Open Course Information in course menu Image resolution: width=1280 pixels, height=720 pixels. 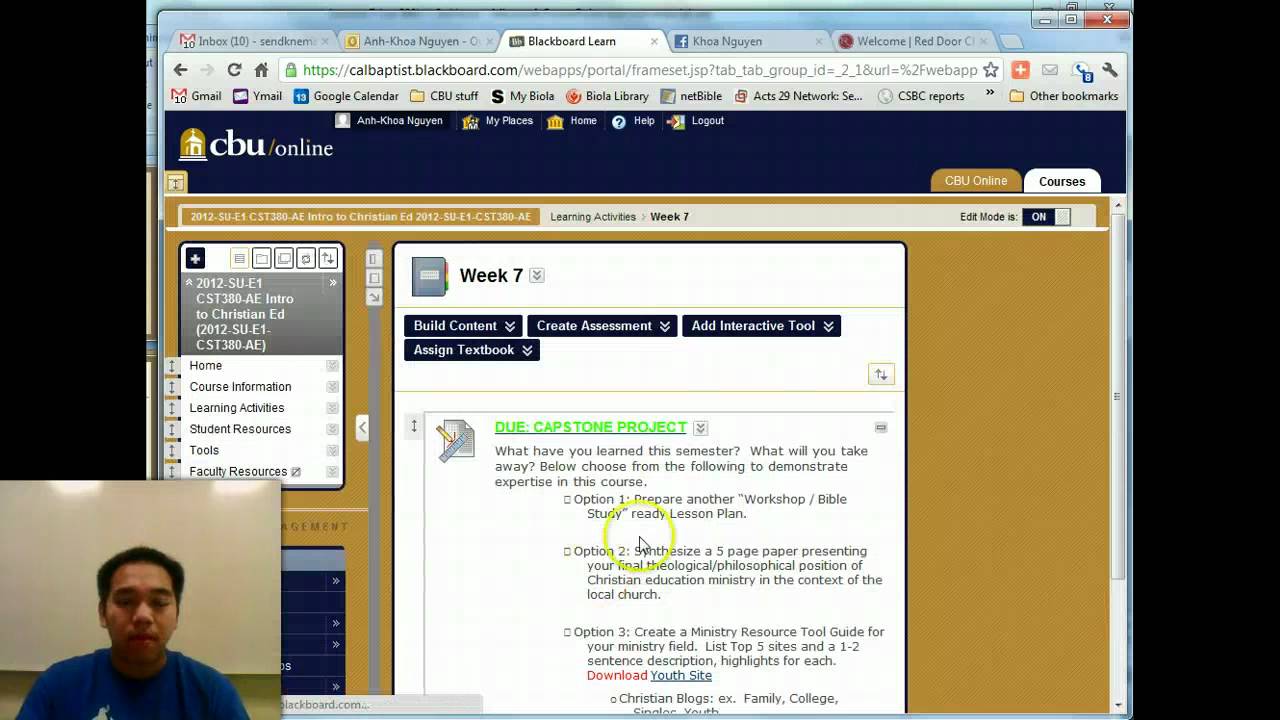240,387
